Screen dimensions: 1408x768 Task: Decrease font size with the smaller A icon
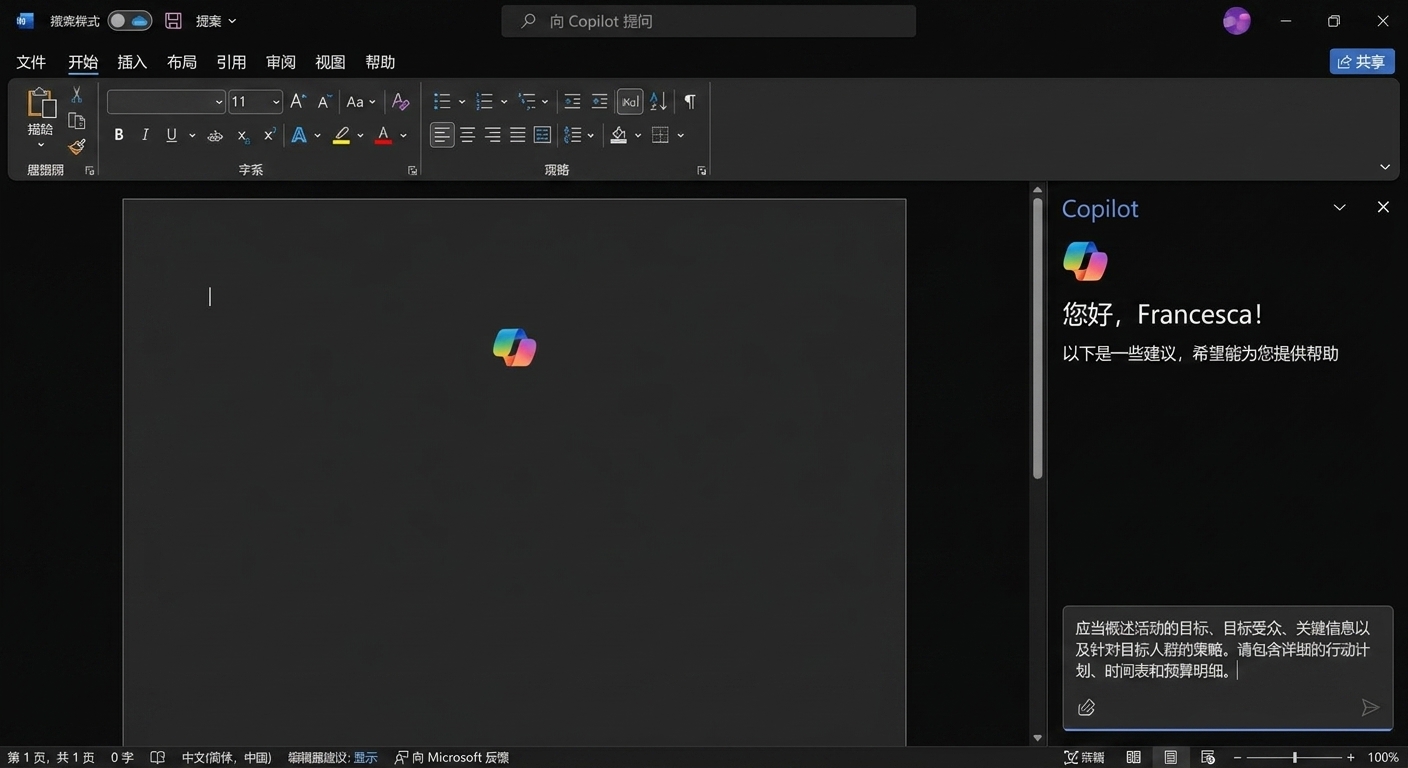[324, 101]
